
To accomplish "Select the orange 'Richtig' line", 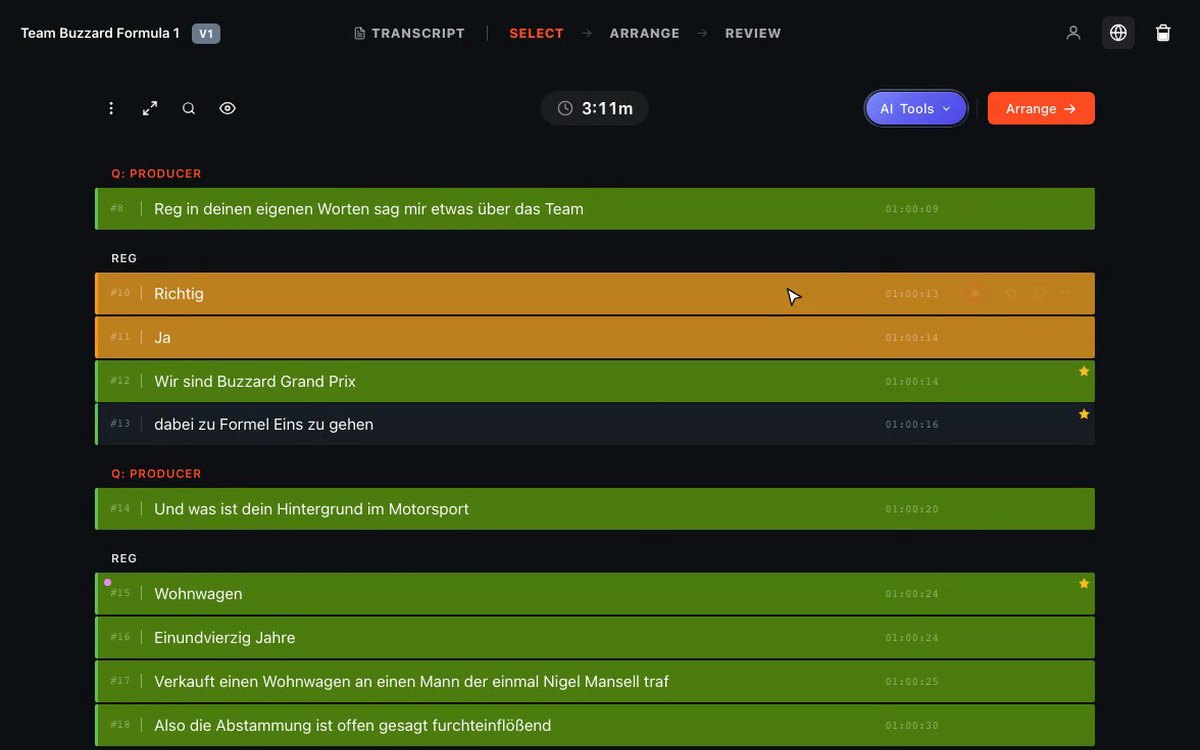I will [595, 293].
